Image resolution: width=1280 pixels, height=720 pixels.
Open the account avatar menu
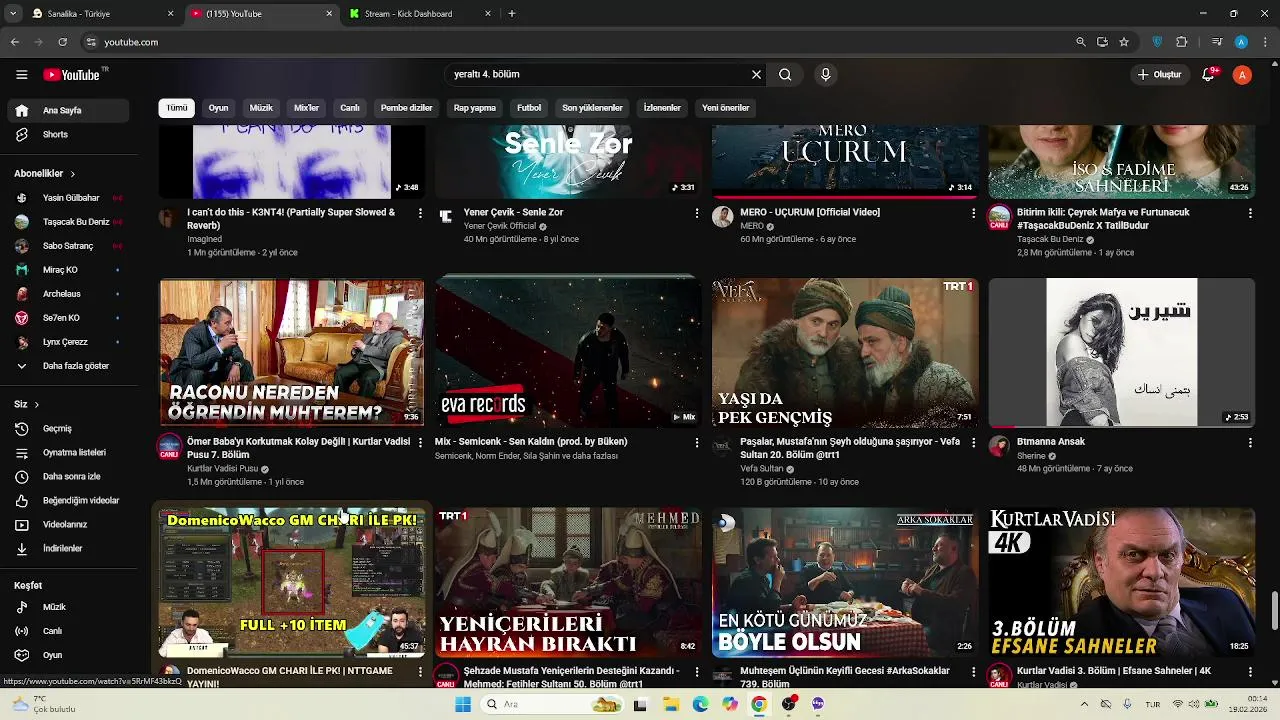(x=1242, y=74)
